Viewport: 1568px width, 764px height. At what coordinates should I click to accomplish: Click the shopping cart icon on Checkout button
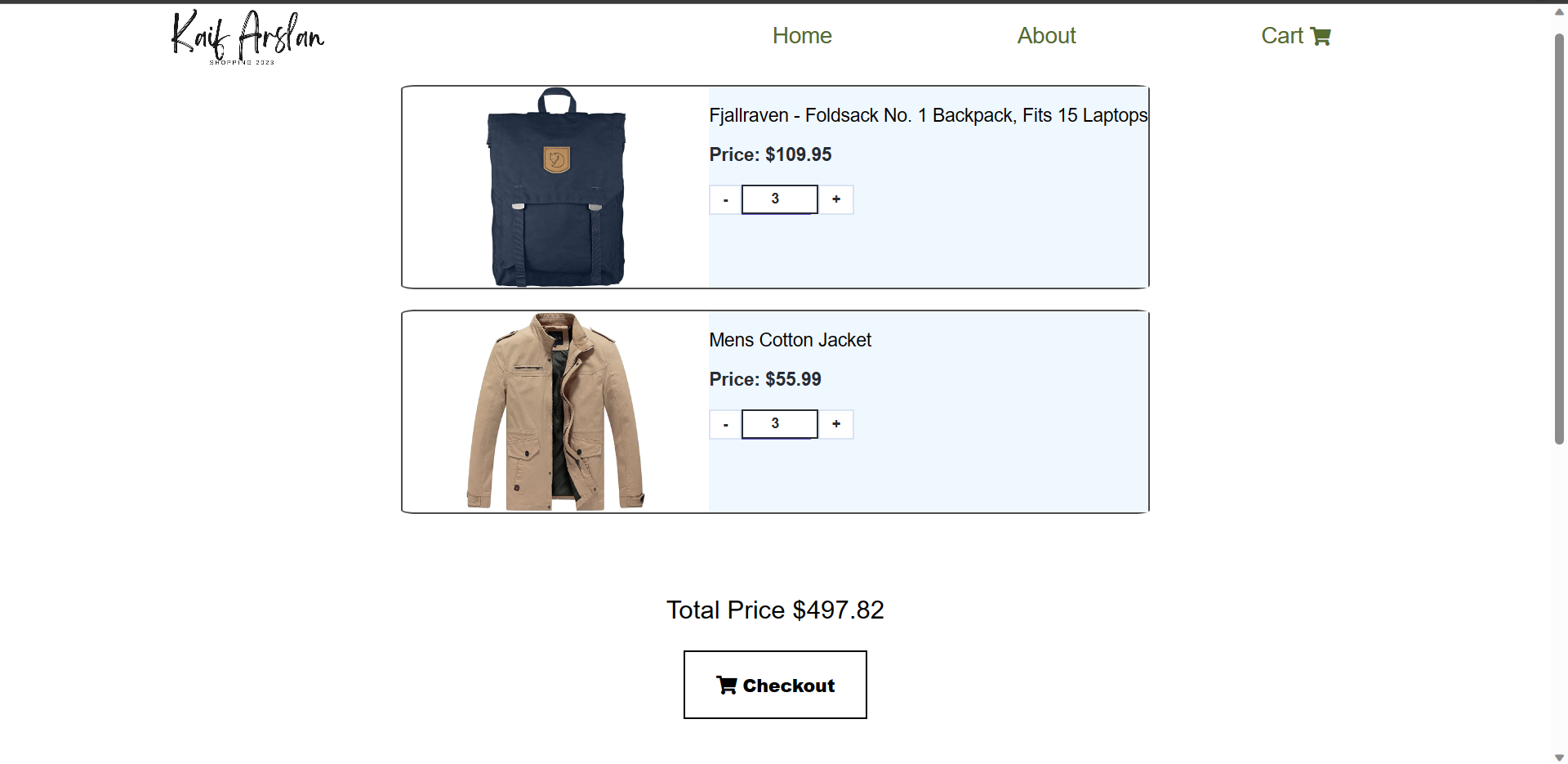(x=728, y=686)
